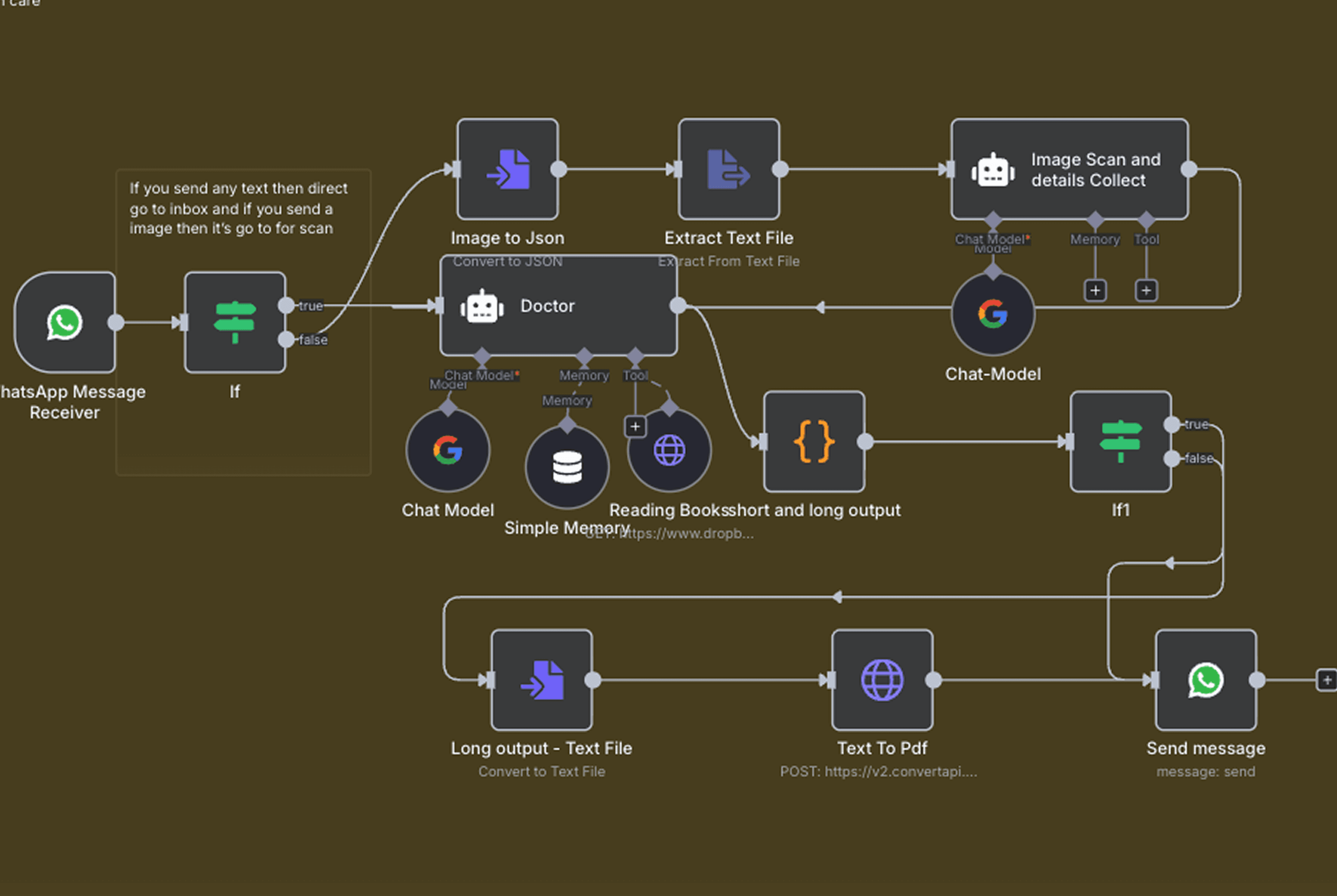Open the Long output - Text File node
Viewport: 1337px width, 896px height.
coord(541,679)
